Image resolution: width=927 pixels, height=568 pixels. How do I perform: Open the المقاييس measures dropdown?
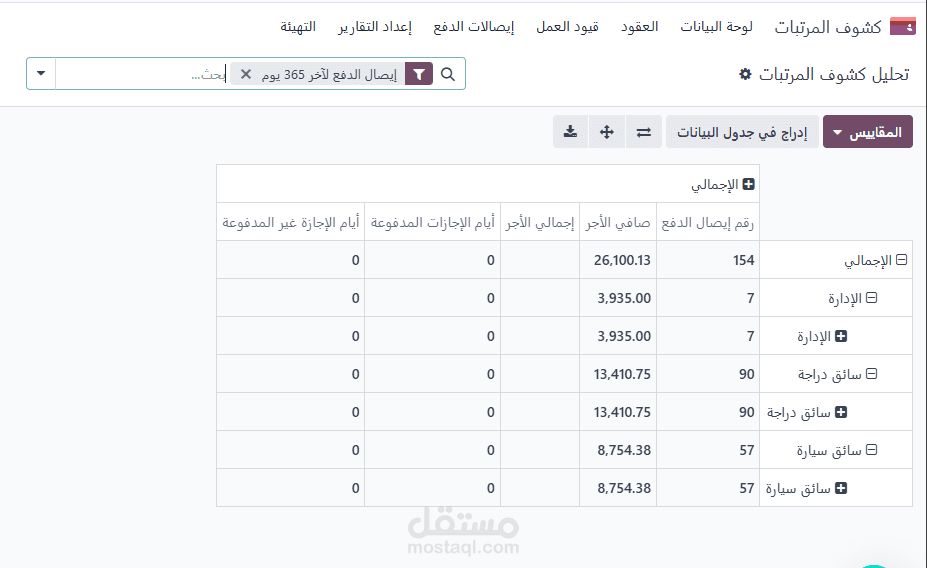[868, 132]
